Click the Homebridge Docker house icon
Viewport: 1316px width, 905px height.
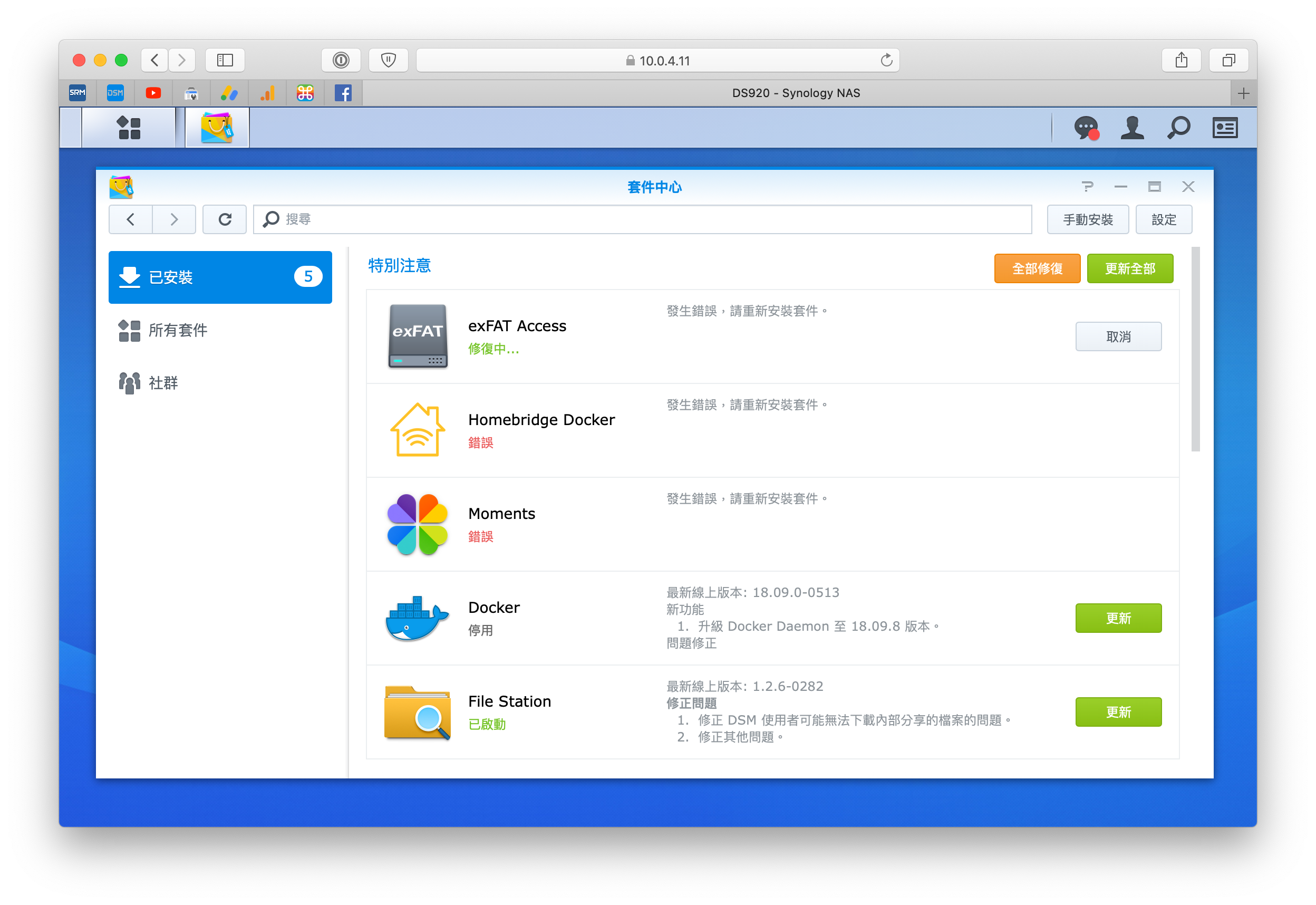point(418,430)
